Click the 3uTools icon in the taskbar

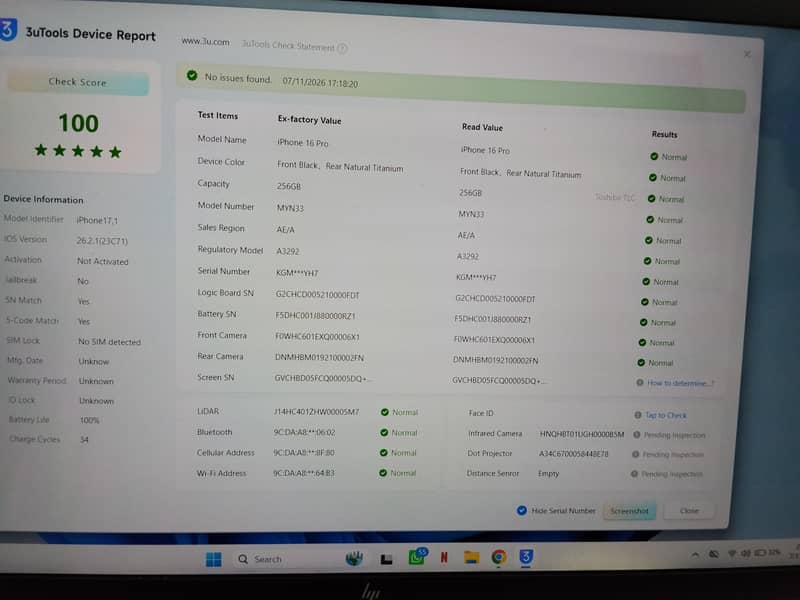pos(526,556)
